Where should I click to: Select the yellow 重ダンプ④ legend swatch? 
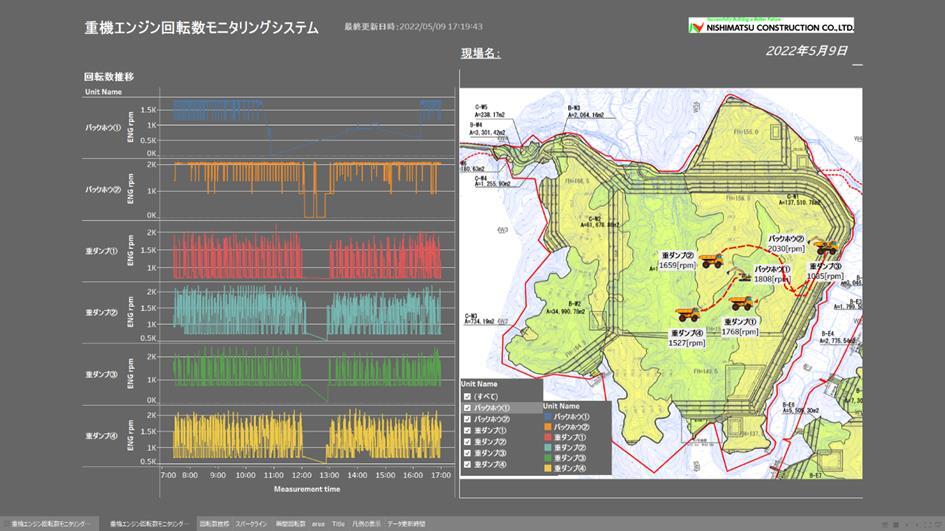coord(548,468)
